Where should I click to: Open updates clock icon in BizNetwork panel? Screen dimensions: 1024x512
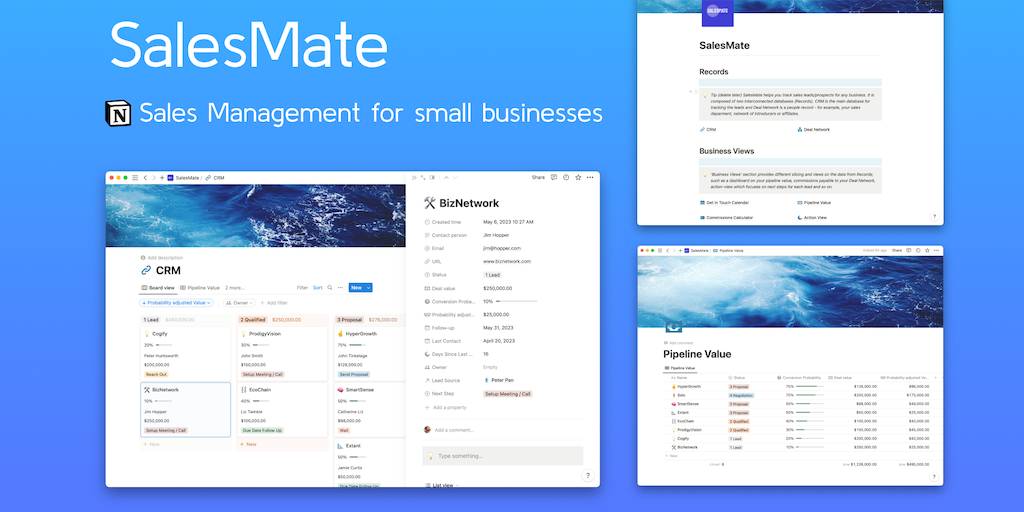click(566, 177)
